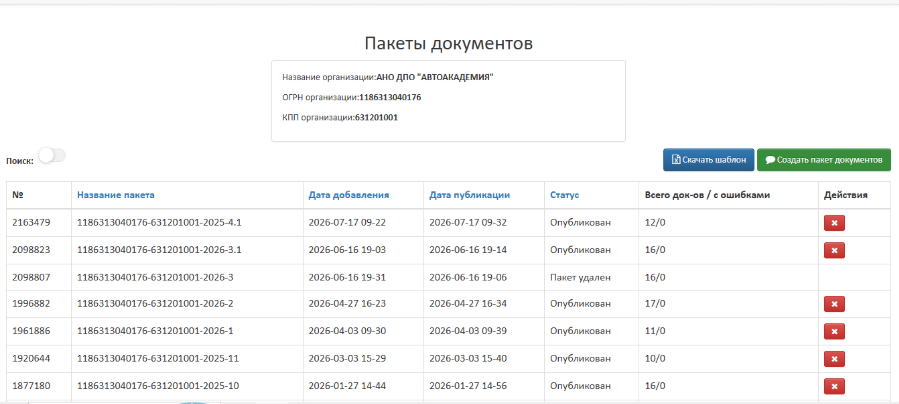Click package name 1186313040176-631201001-2026-3
This screenshot has width=899, height=404.
(155, 277)
